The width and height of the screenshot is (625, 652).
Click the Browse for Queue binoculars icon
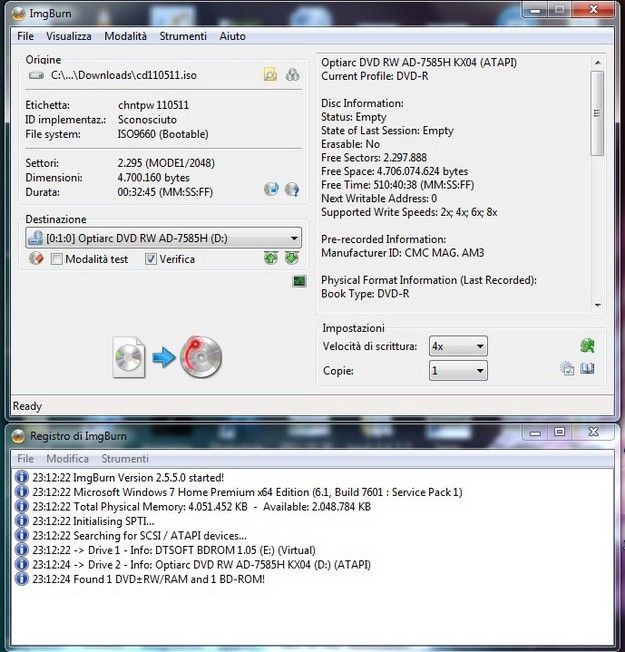(x=292, y=75)
